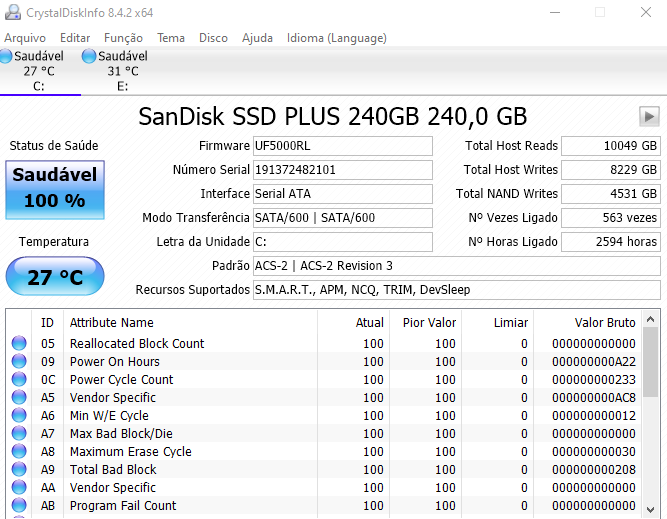
Task: Click raw value 000000000012
Action: pos(594,415)
